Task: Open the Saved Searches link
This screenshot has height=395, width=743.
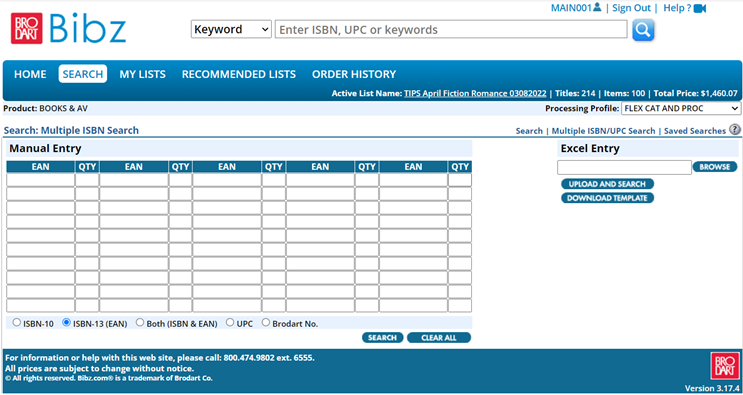Action: coord(695,131)
